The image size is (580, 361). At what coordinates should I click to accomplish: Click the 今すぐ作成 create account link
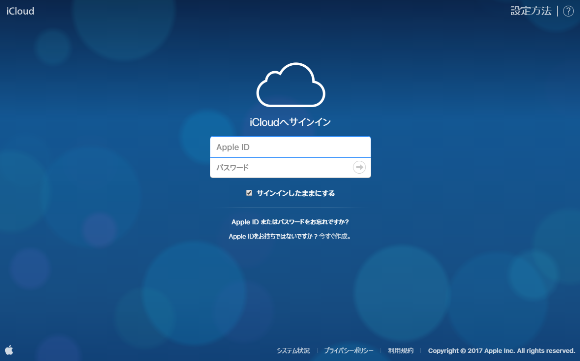point(335,236)
